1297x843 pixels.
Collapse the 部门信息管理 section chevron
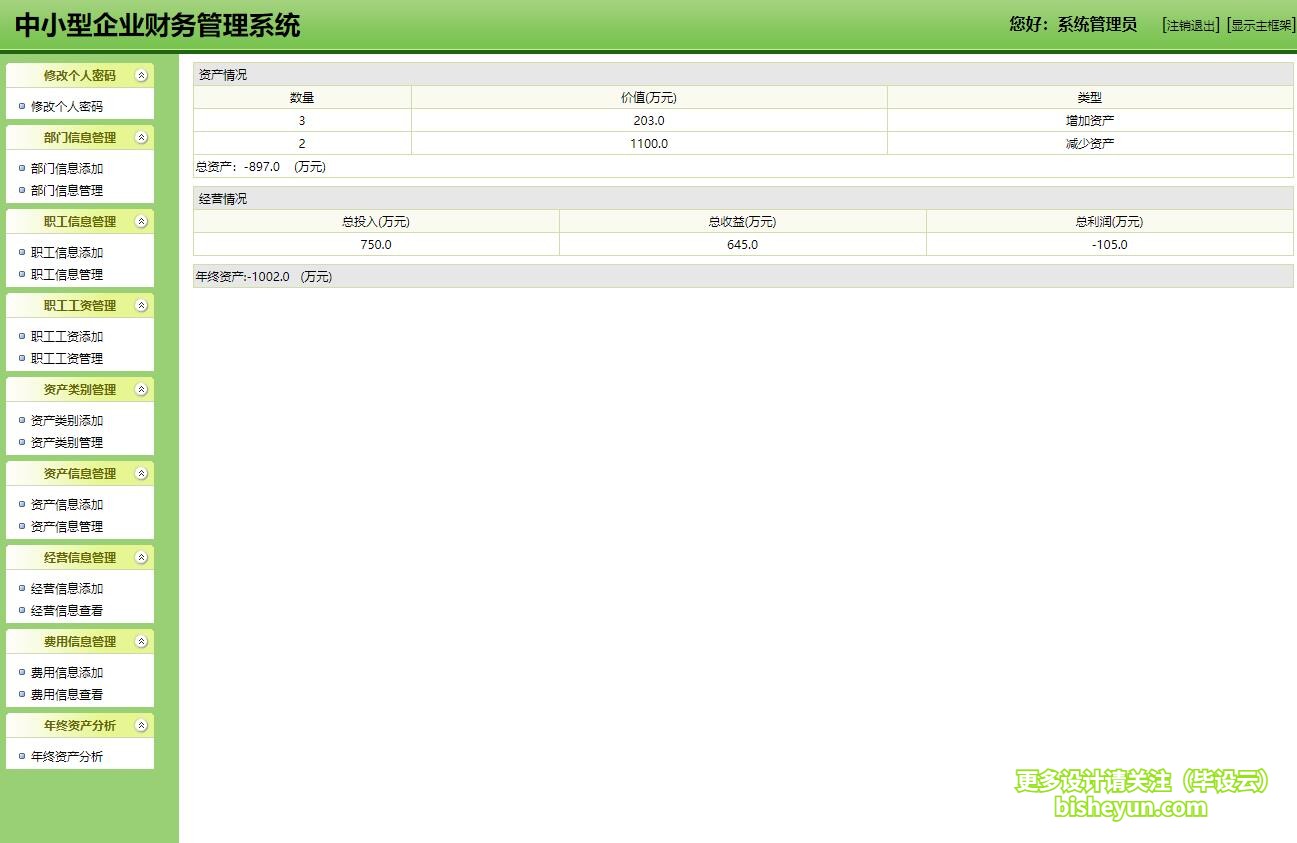[x=141, y=138]
